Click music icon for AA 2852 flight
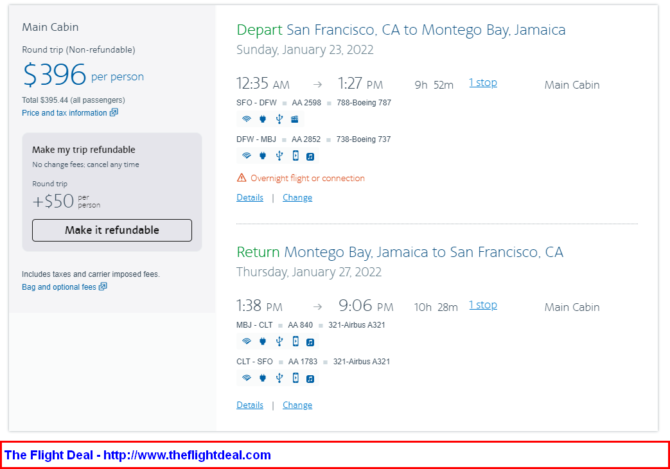This screenshot has width=670, height=469. [x=310, y=156]
